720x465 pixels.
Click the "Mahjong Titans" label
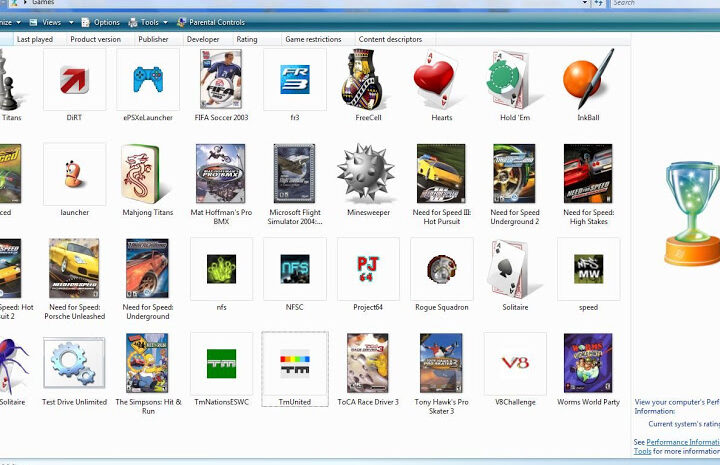148,213
